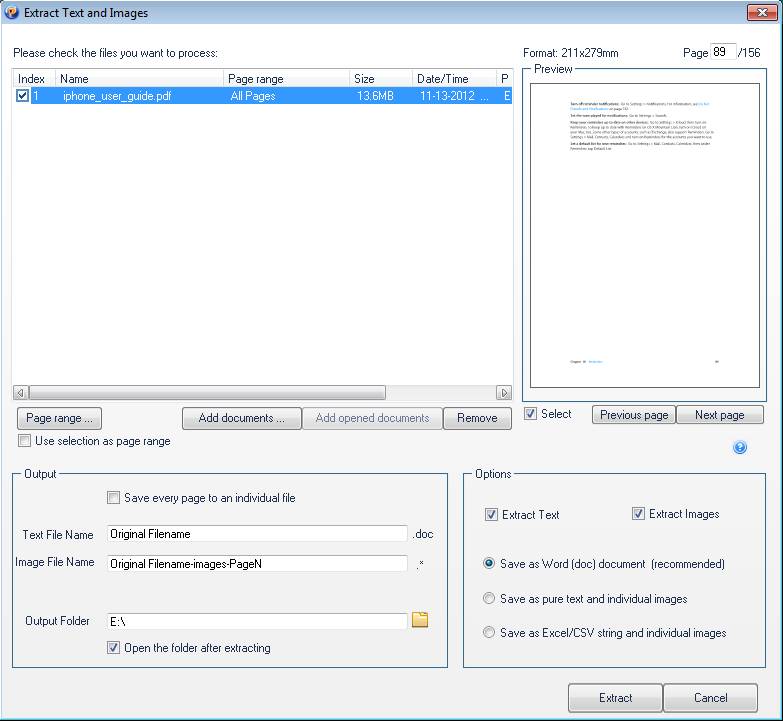Check Save every page to individual file
783x721 pixels.
pos(114,498)
